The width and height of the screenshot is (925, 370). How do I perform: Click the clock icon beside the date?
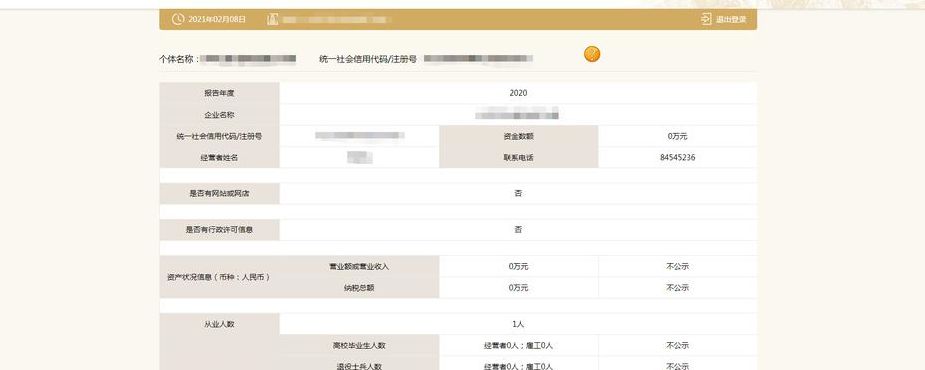click(x=178, y=19)
